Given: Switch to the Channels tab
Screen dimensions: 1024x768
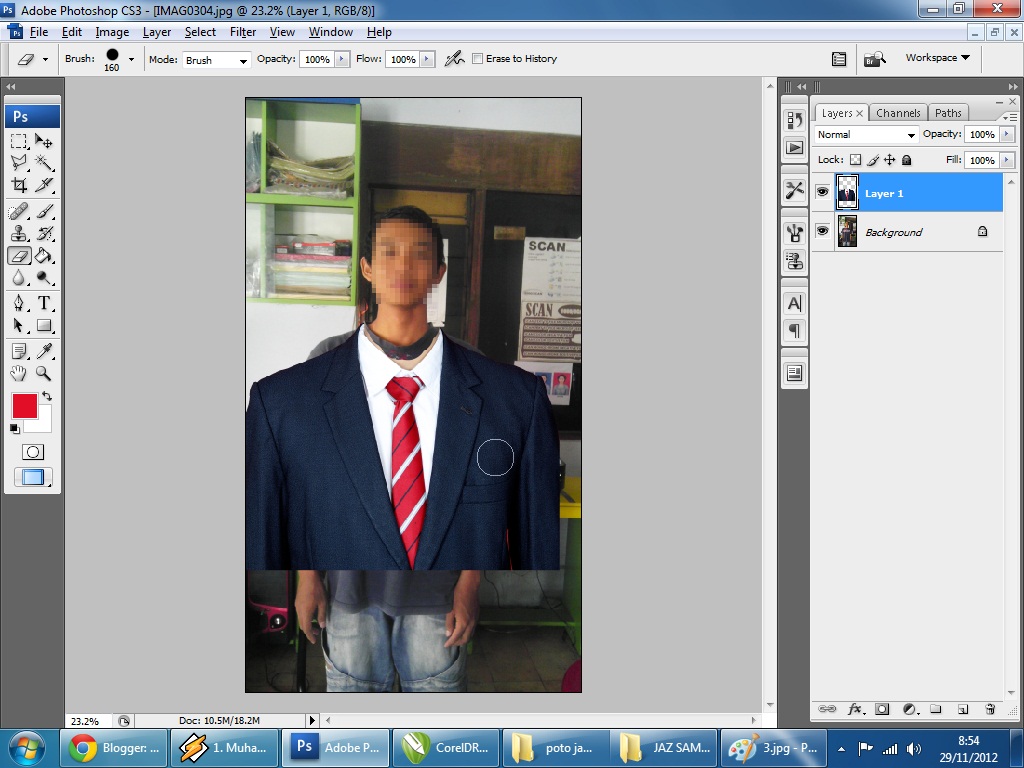Looking at the screenshot, I should click(x=898, y=113).
